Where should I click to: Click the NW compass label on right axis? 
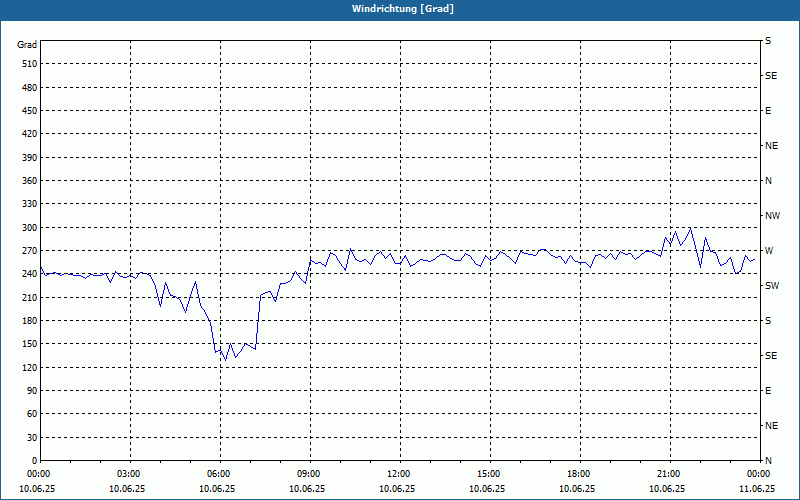coord(772,216)
